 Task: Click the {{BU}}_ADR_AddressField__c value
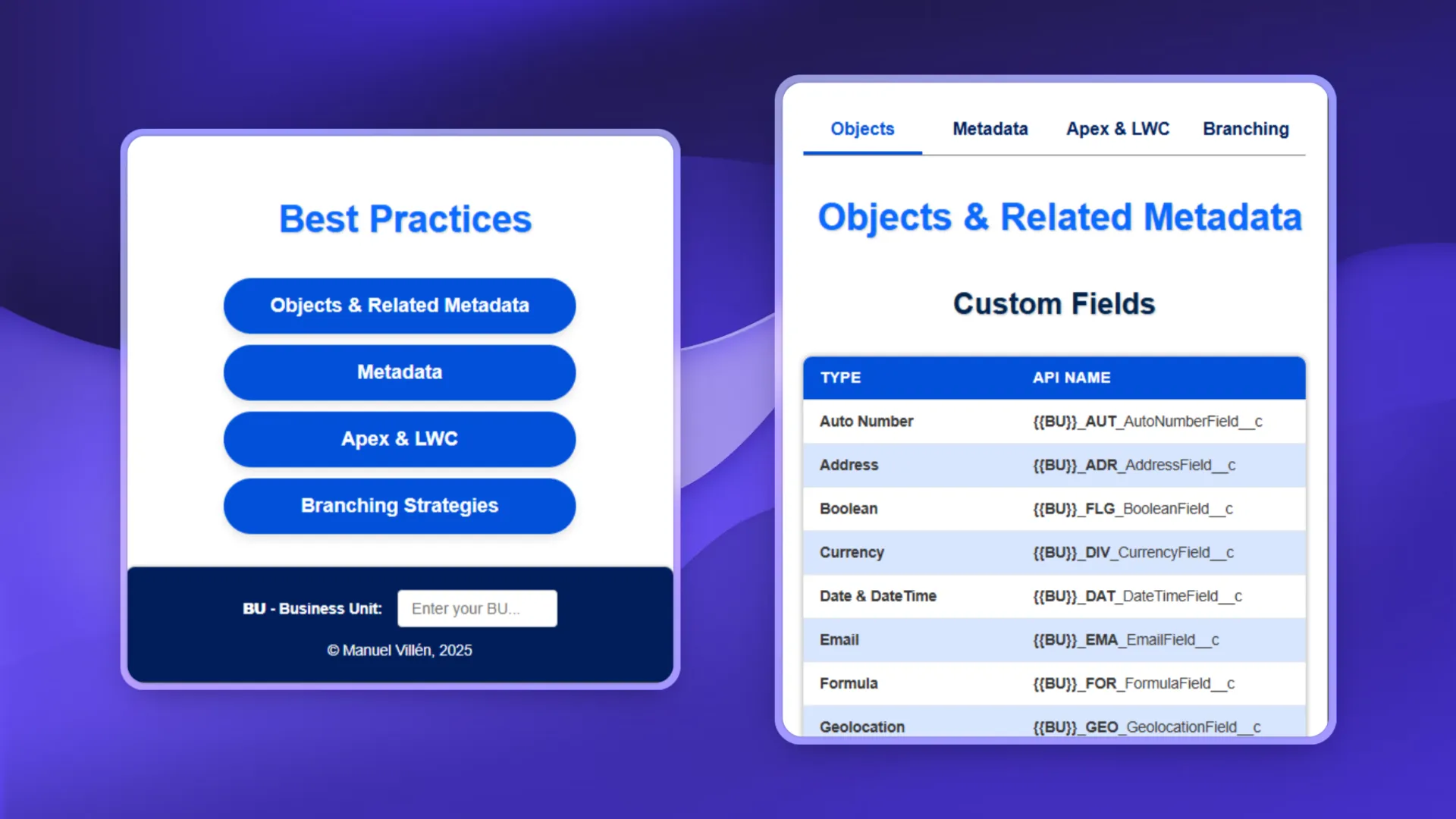pos(1134,466)
